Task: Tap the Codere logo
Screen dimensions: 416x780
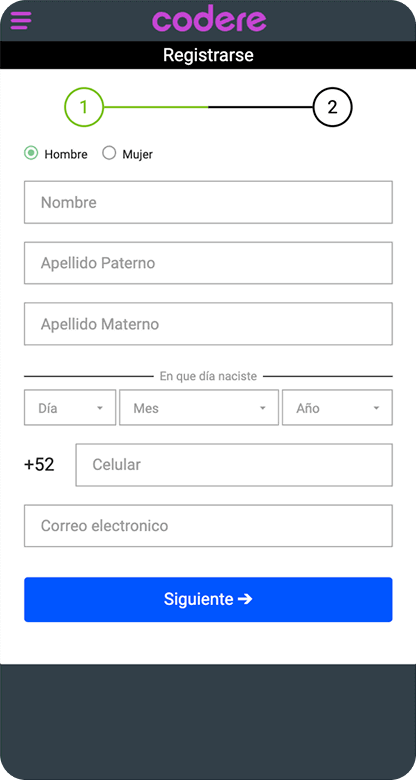Action: (x=209, y=19)
